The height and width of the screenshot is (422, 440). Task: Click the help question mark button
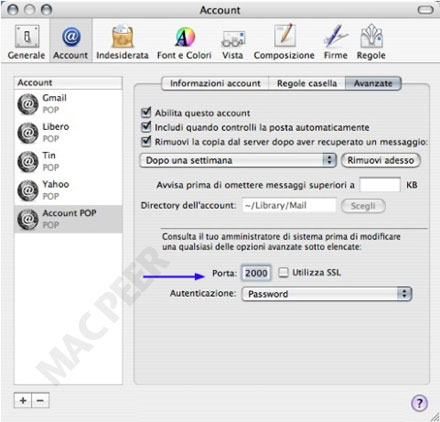[419, 403]
